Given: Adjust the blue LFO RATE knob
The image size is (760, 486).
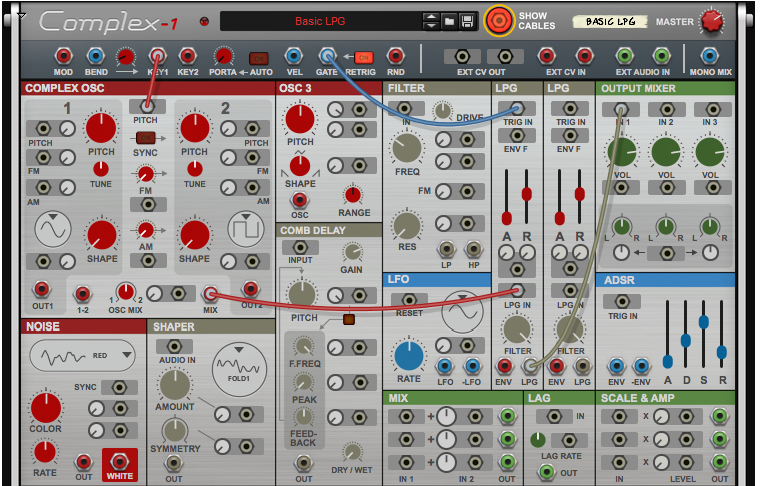Looking at the screenshot, I should [x=409, y=356].
